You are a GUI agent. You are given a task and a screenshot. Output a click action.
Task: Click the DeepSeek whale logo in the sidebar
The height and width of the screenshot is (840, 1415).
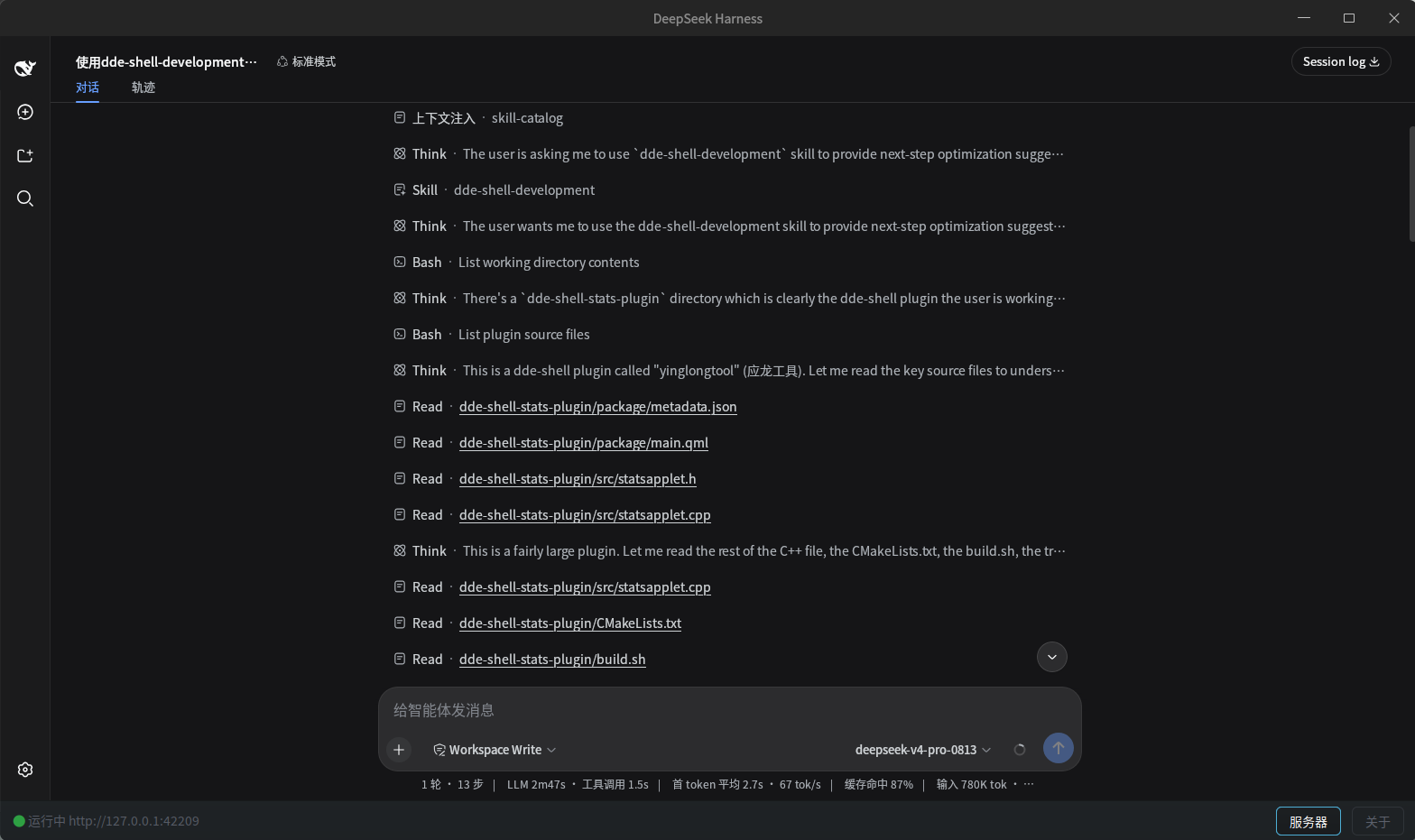coord(25,68)
